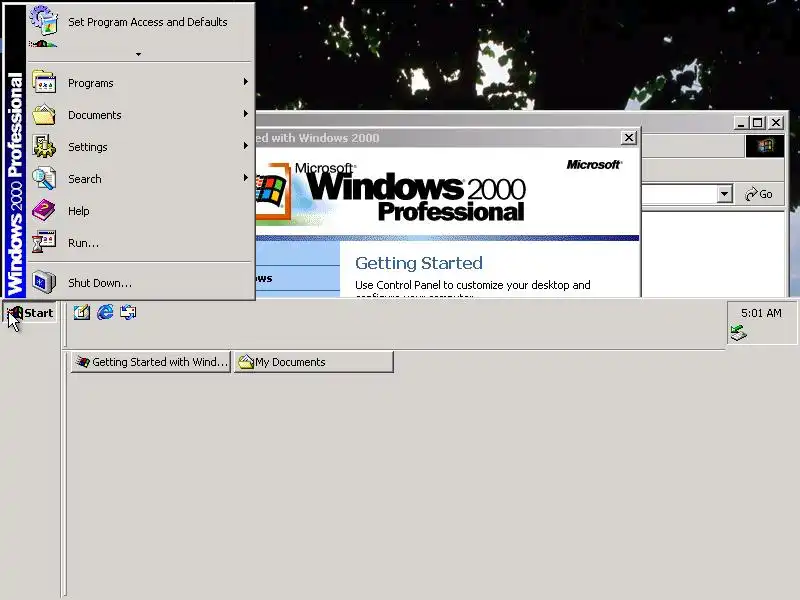Screen dimensions: 800x600
Task: Open the address bar dropdown in My Documents
Action: tap(724, 194)
